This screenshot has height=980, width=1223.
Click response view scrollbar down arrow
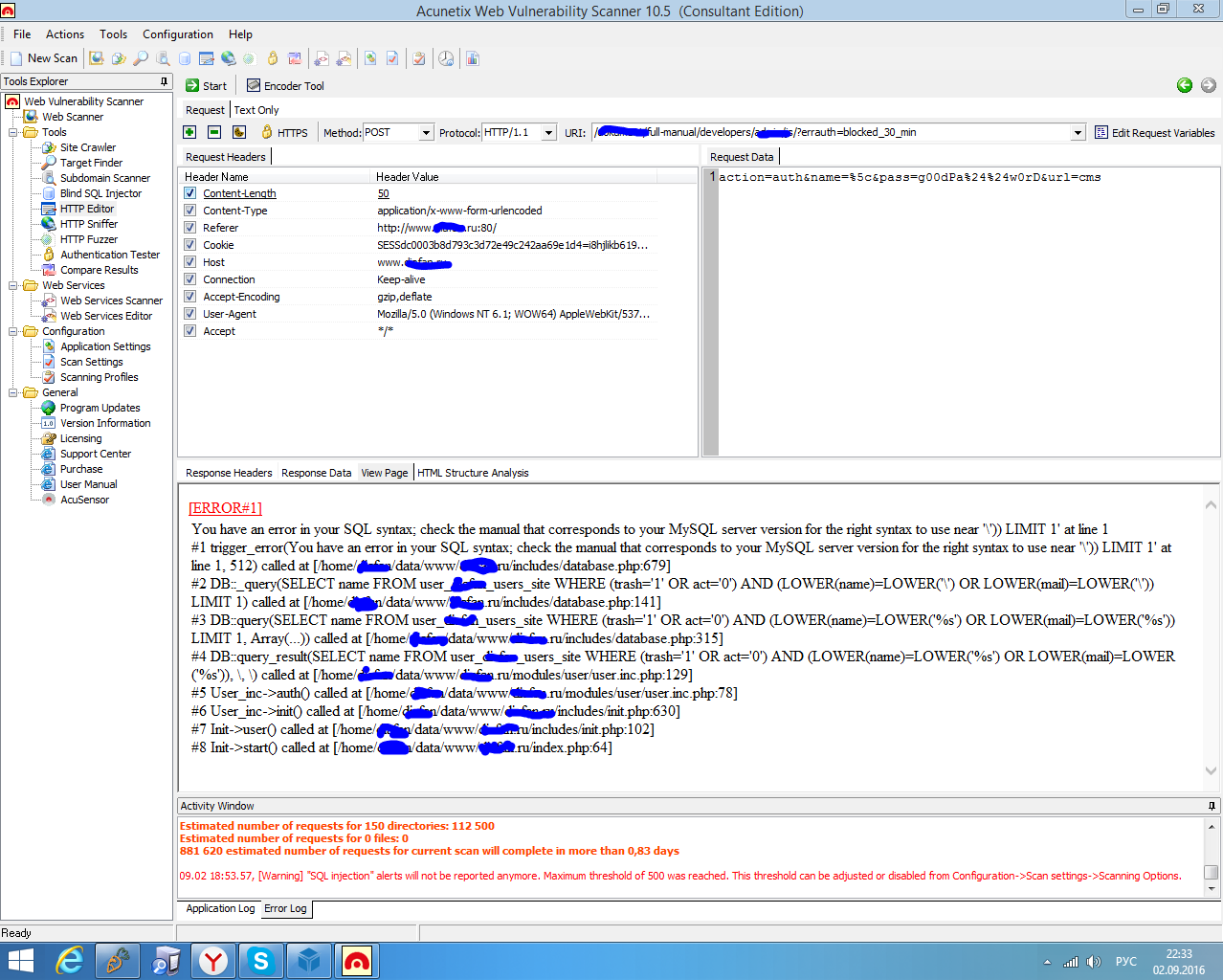[1211, 770]
